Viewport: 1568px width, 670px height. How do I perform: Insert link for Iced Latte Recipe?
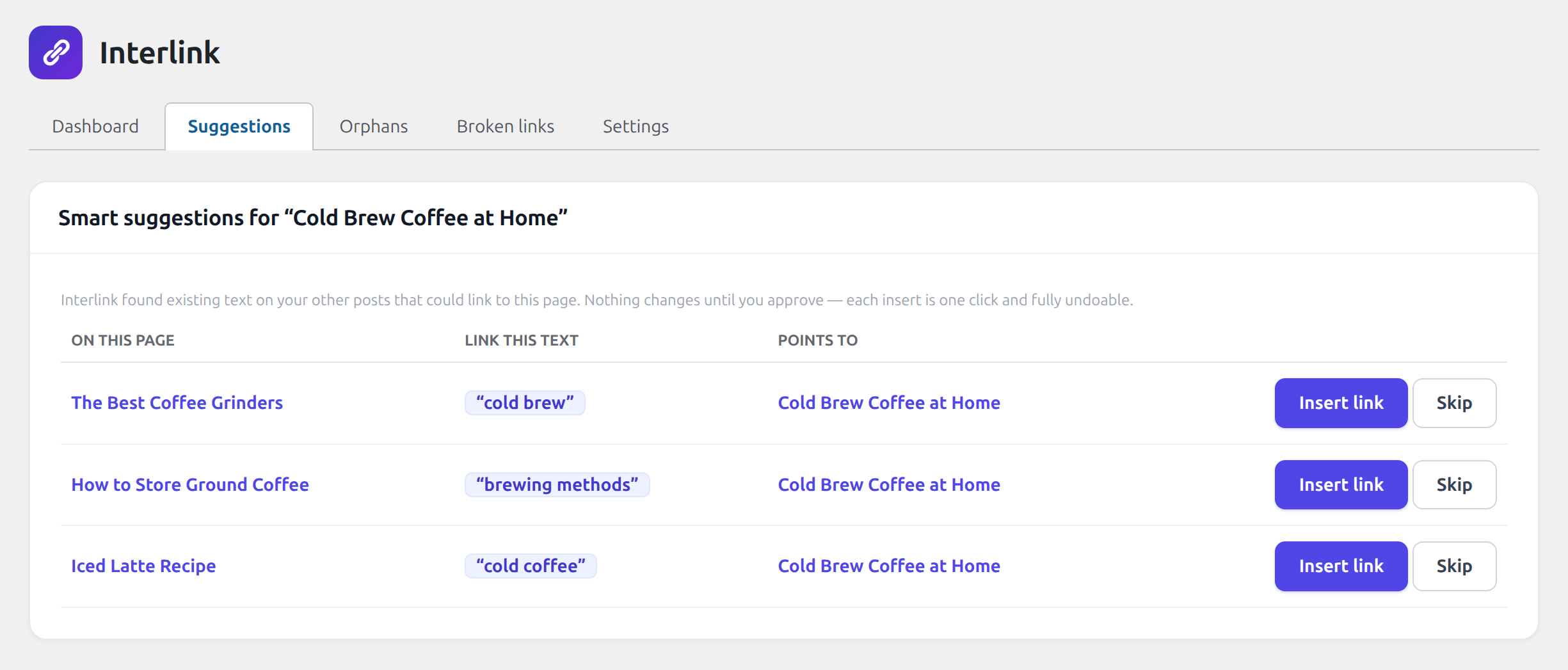(x=1341, y=566)
